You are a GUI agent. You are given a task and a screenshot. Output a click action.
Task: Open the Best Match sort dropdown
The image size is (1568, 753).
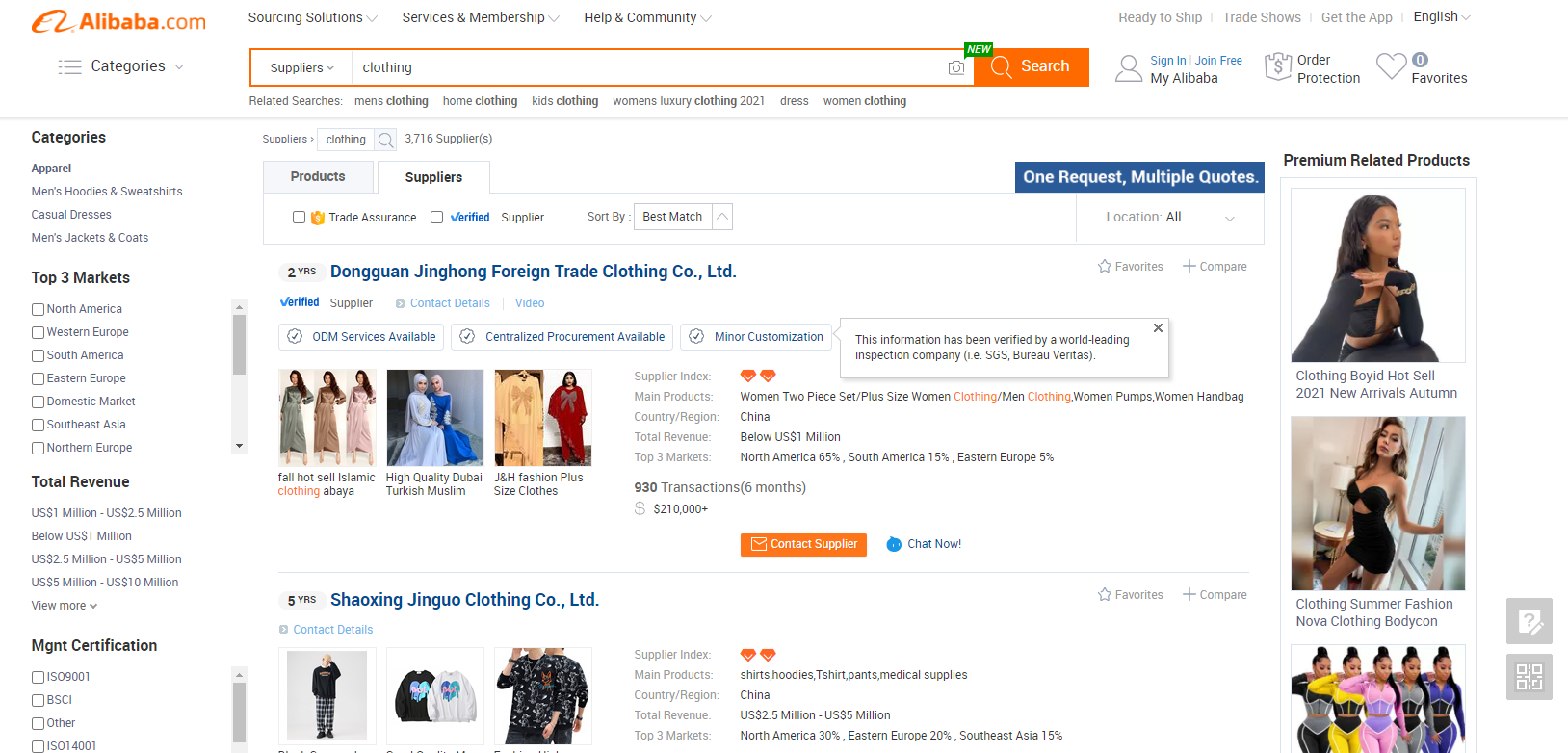(x=683, y=217)
